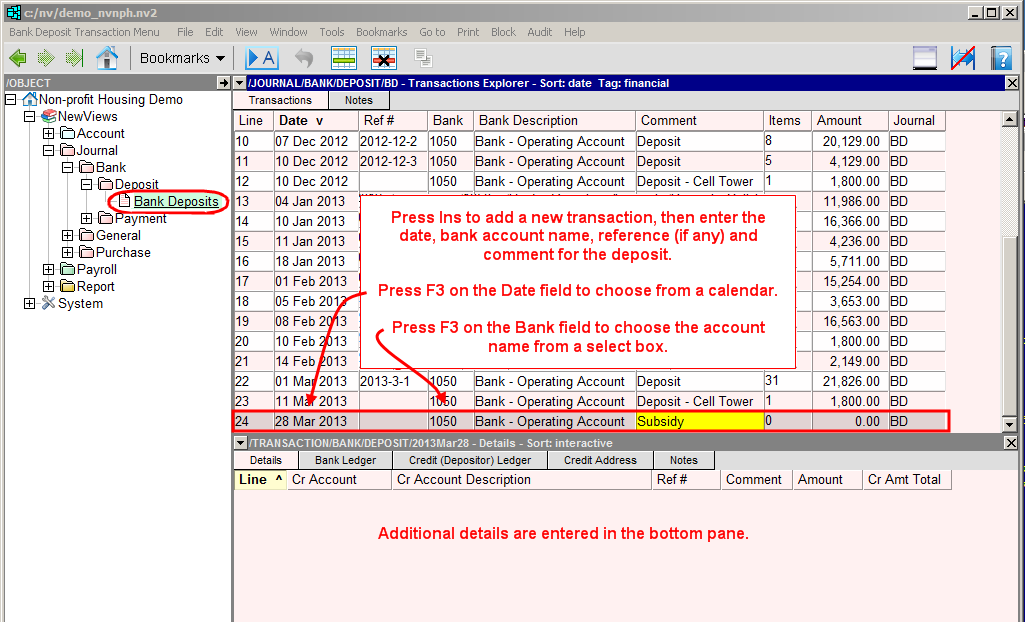Screen dimensions: 1025x622
Task: Click the disconnect icon with red slash
Action: coord(962,57)
